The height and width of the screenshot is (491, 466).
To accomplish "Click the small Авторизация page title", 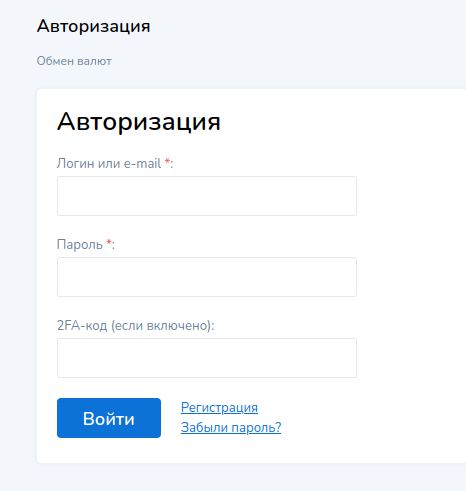I will click(x=94, y=26).
